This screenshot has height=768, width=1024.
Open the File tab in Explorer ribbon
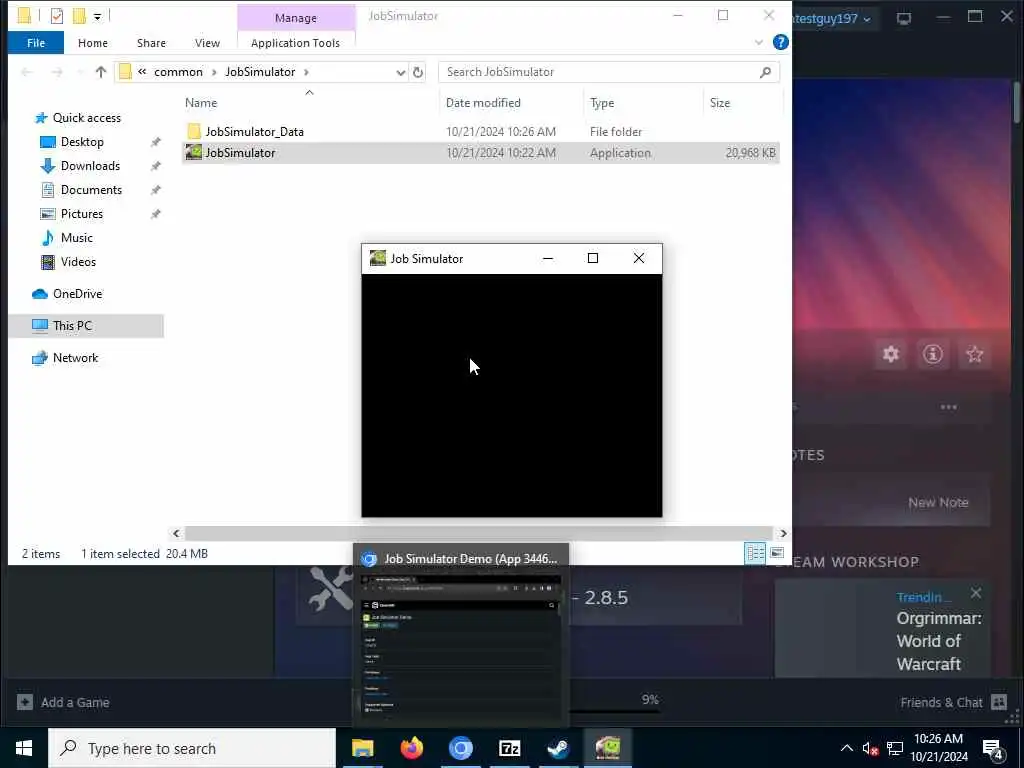click(x=36, y=43)
